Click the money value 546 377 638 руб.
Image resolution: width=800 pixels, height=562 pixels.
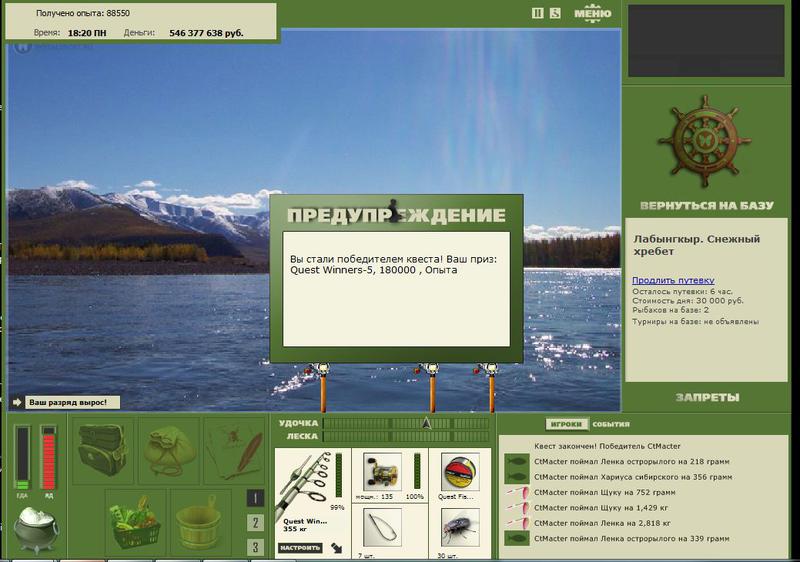(x=206, y=33)
